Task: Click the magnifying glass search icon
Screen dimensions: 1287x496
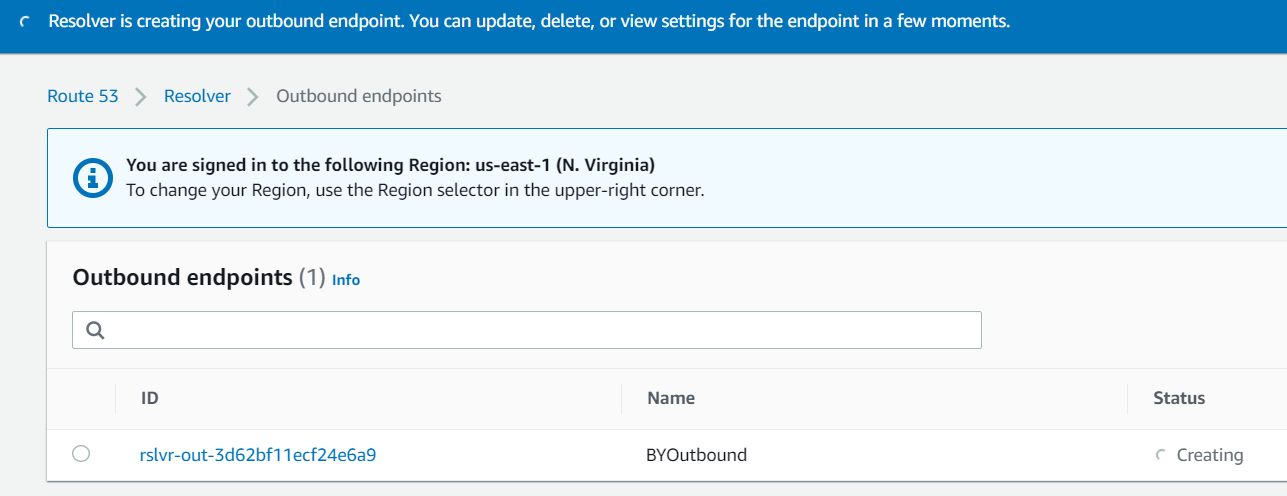Action: coord(96,330)
